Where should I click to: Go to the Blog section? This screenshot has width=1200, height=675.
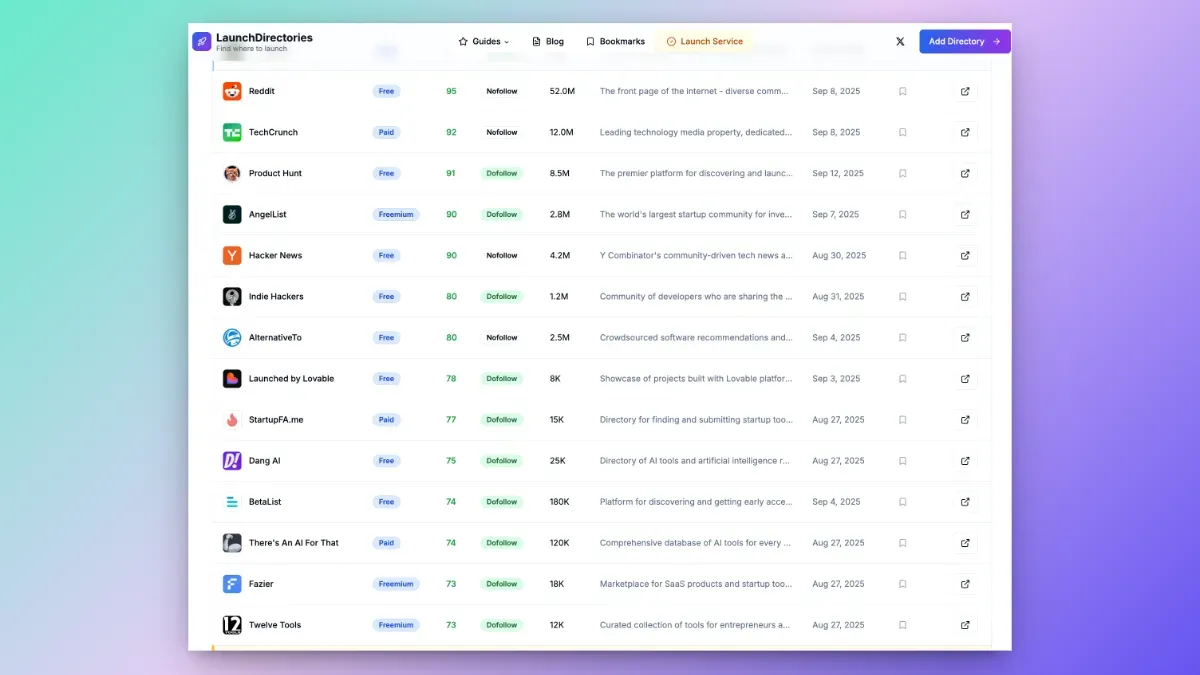(548, 41)
